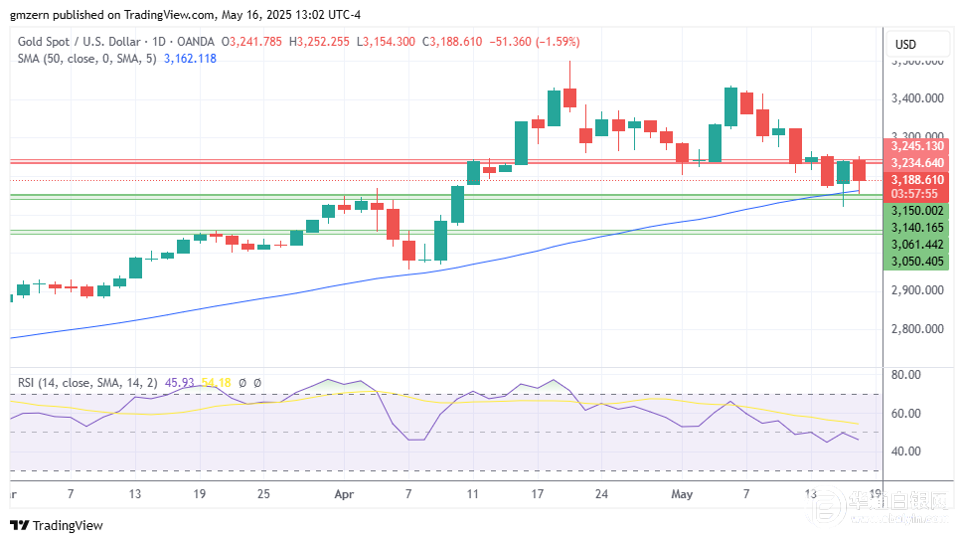Click the 60.00 level on RSI scale
The width and height of the screenshot is (964, 544).
click(905, 413)
